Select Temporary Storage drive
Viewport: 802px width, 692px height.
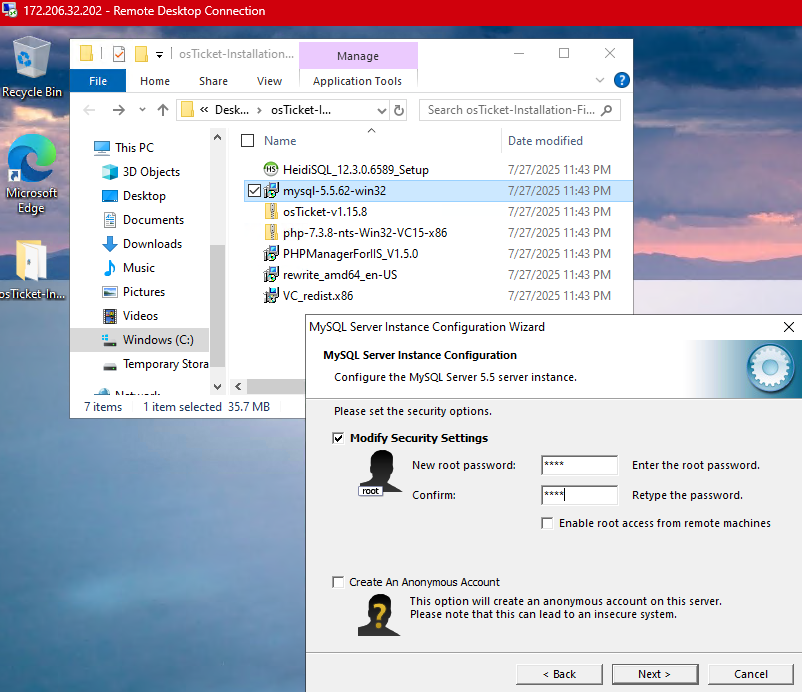coord(155,364)
